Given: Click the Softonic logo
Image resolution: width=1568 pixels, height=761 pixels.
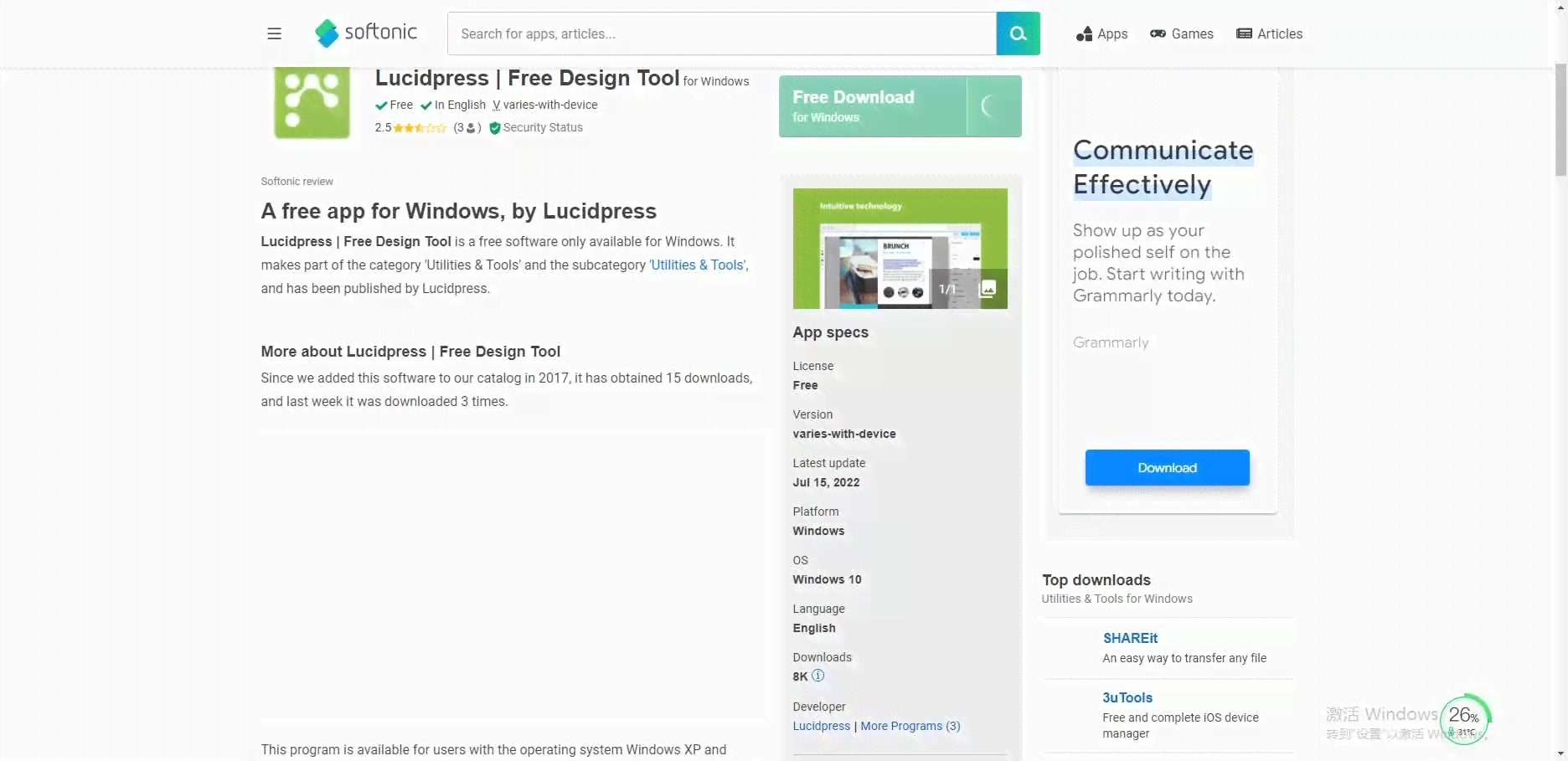Looking at the screenshot, I should [365, 33].
